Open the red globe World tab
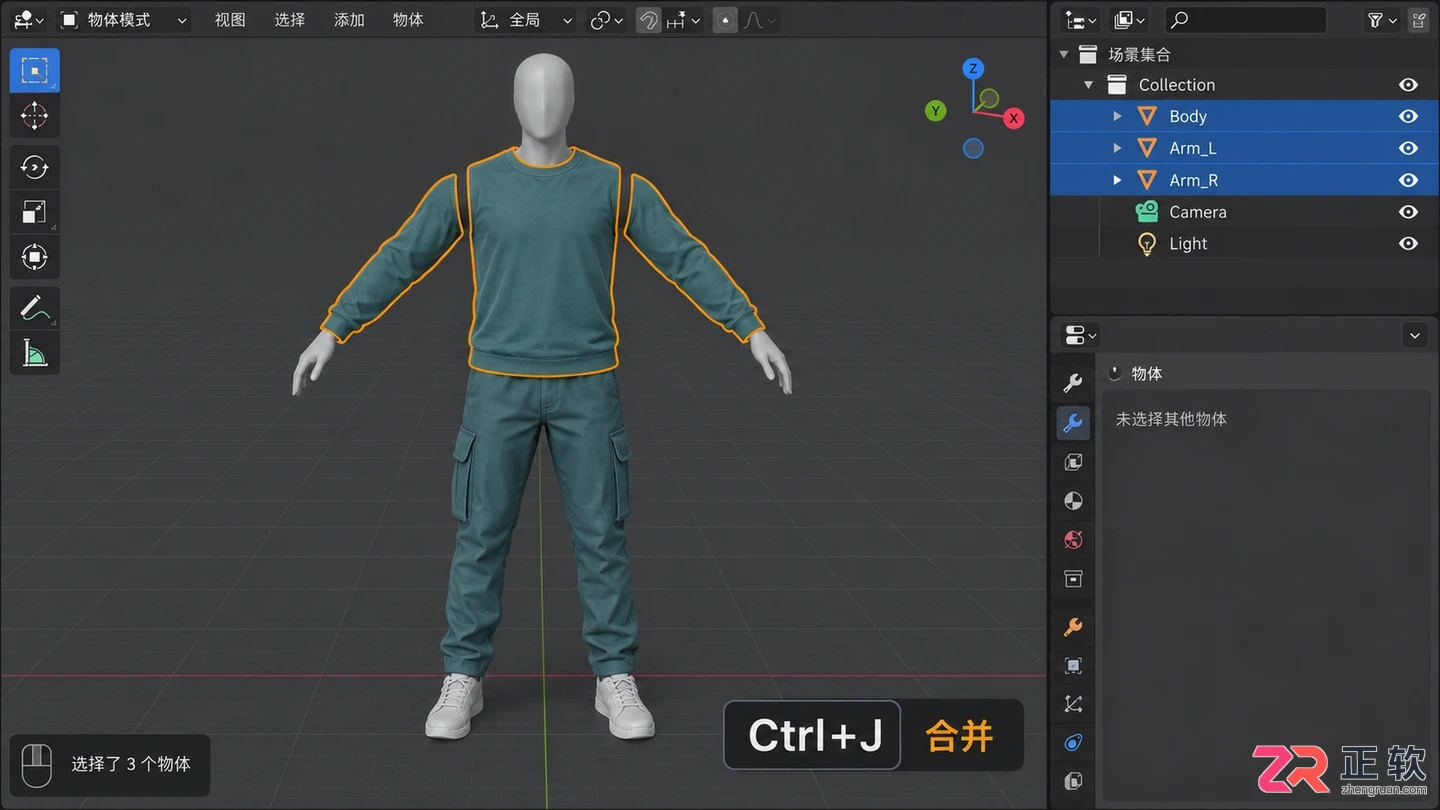 click(1073, 540)
